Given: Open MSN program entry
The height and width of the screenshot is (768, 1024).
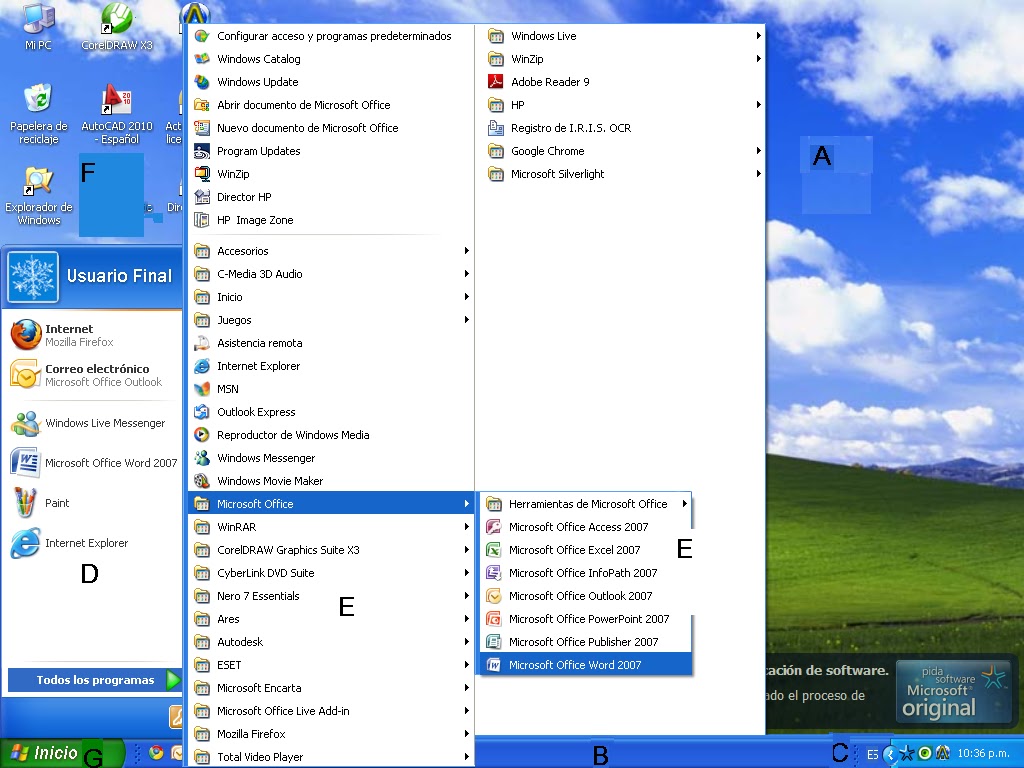Looking at the screenshot, I should (331, 389).
